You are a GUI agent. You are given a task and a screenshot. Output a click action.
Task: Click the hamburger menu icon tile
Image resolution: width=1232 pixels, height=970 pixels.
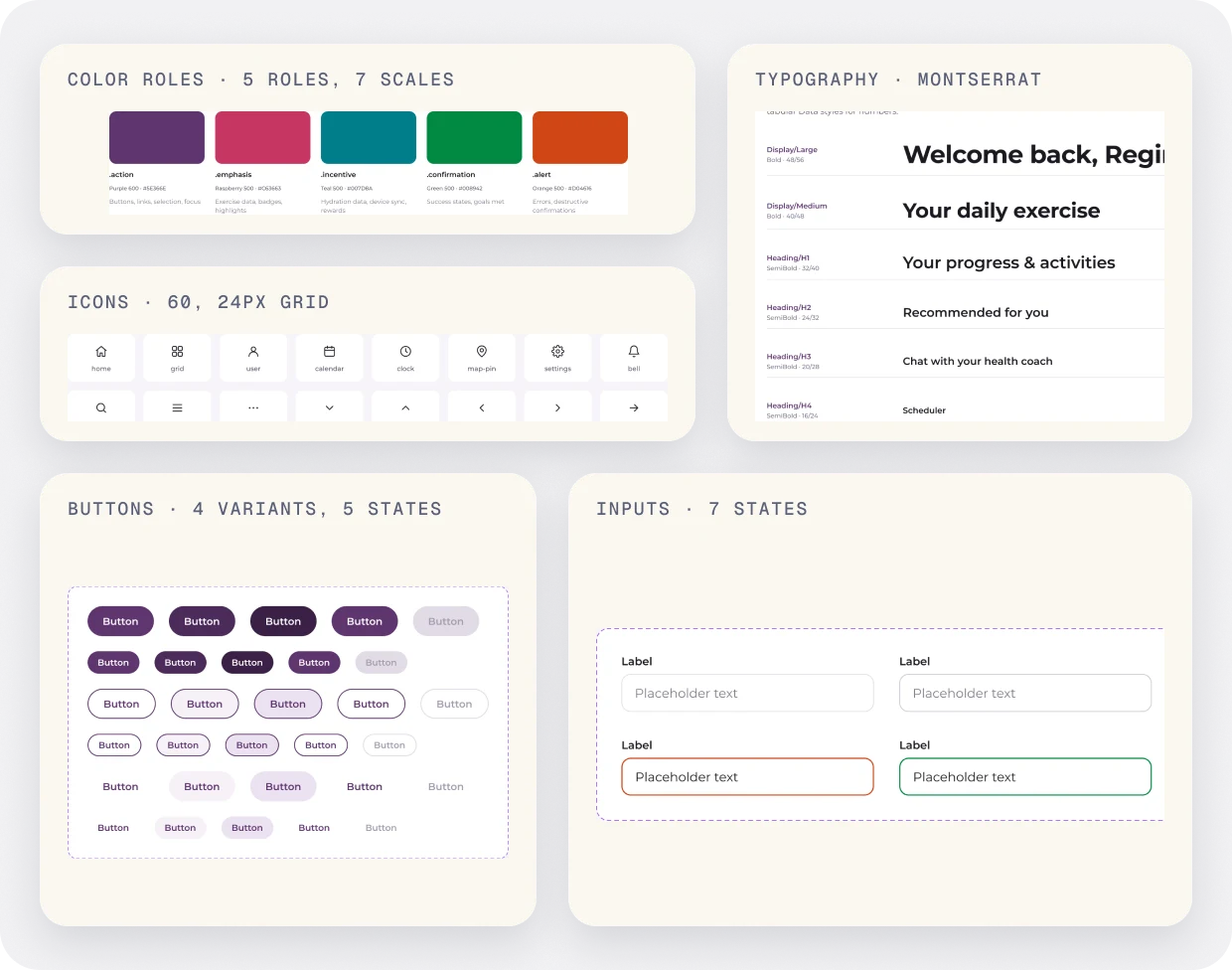[x=177, y=406]
